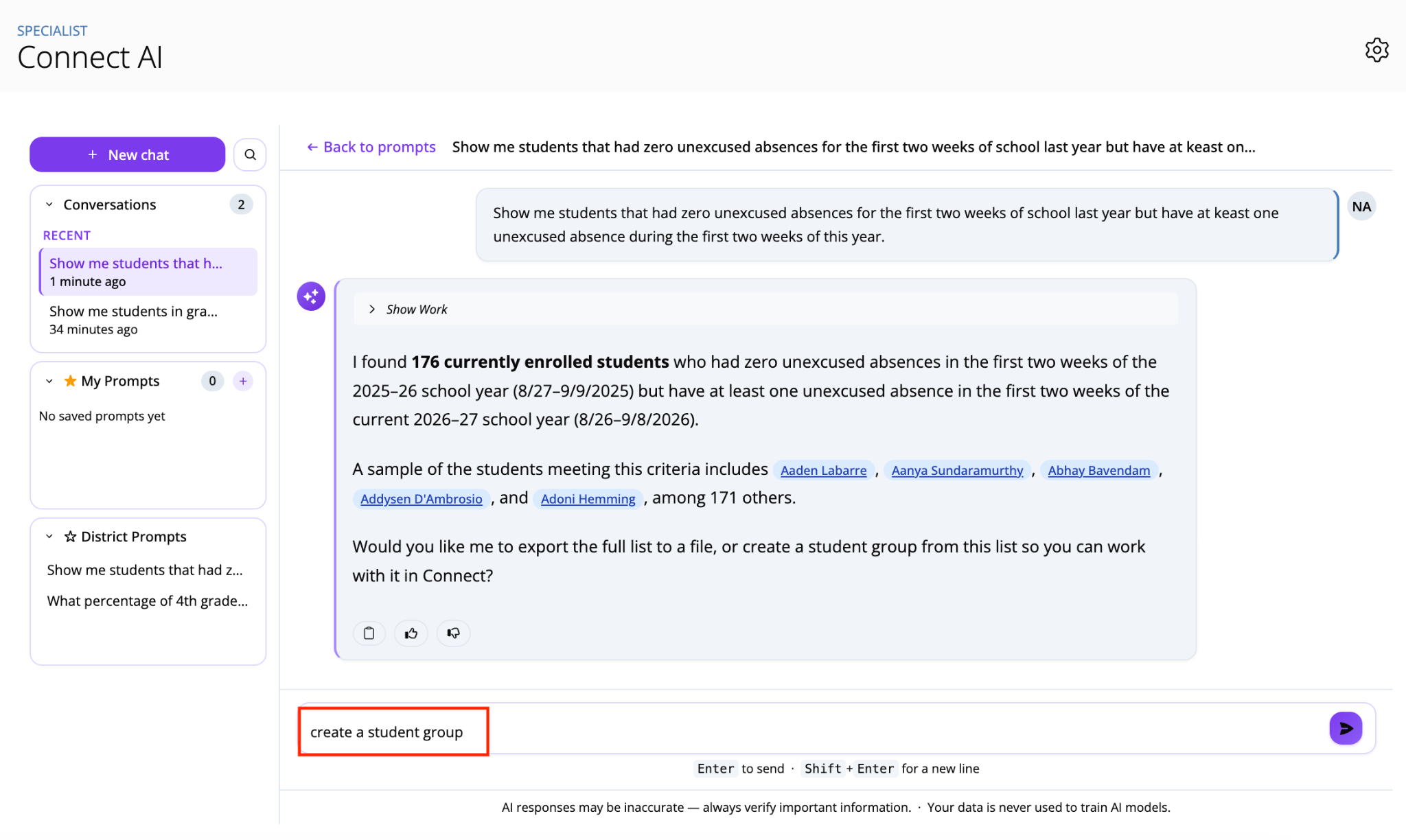Image resolution: width=1406 pixels, height=840 pixels.
Task: Copy the response with clipboard icon
Action: (369, 633)
